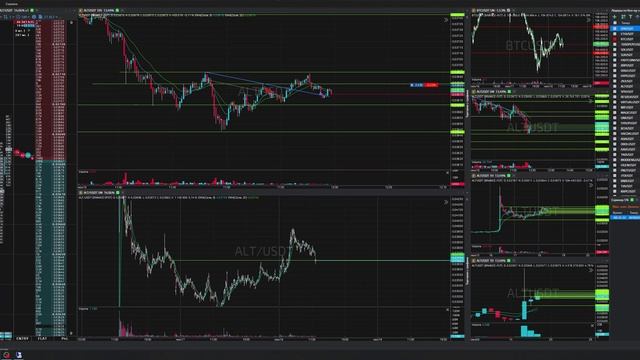Click the teal last-price marker in the order book cluster column
Viewport: 640px width, 360px height.
click(x=28, y=155)
